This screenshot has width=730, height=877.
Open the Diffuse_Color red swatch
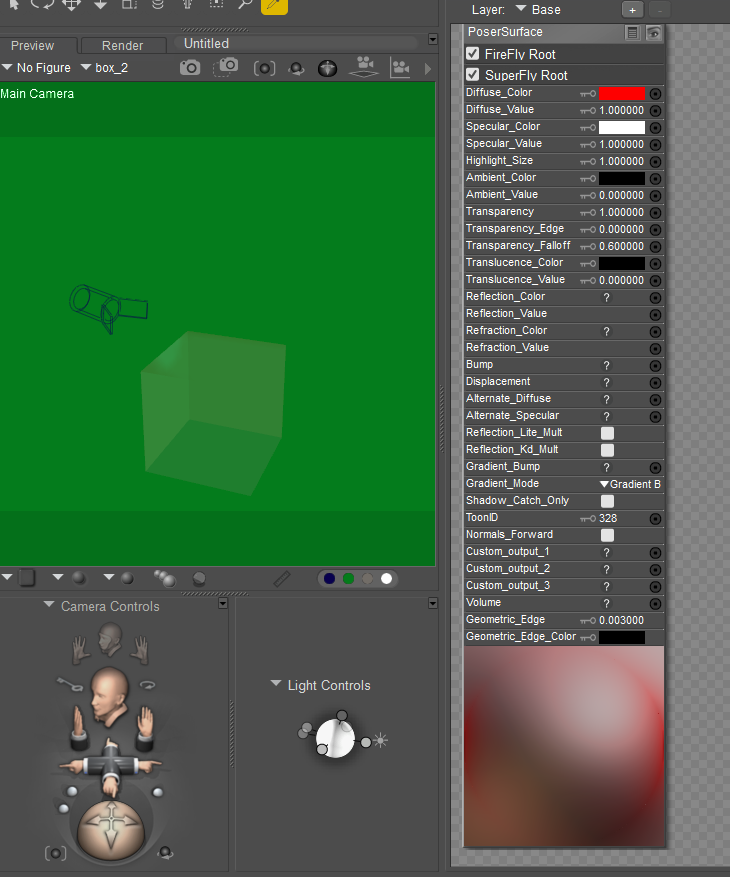pyautogui.click(x=622, y=93)
